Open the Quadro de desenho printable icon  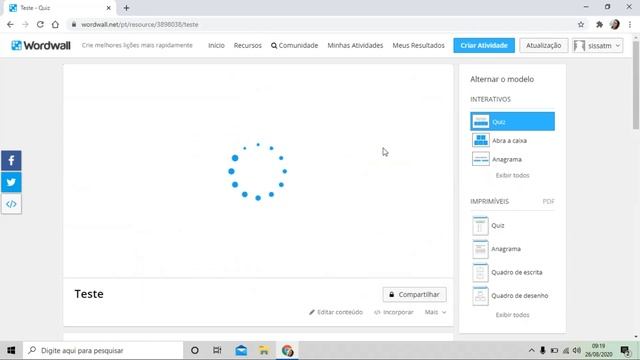pyautogui.click(x=480, y=296)
